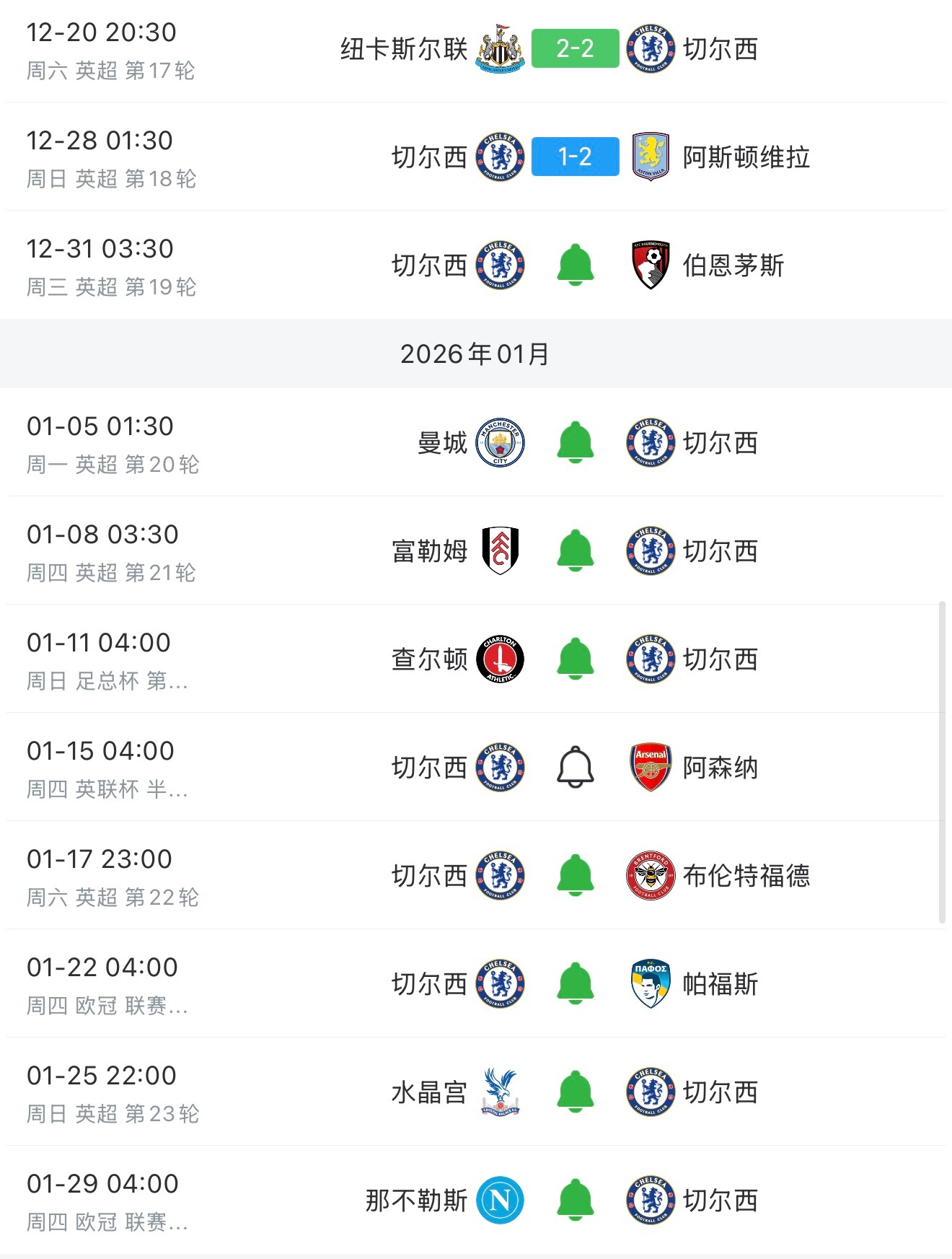Enable reminder for Chelsea vs Arsenal match
Screen dimensions: 952x1259
pyautogui.click(x=576, y=767)
